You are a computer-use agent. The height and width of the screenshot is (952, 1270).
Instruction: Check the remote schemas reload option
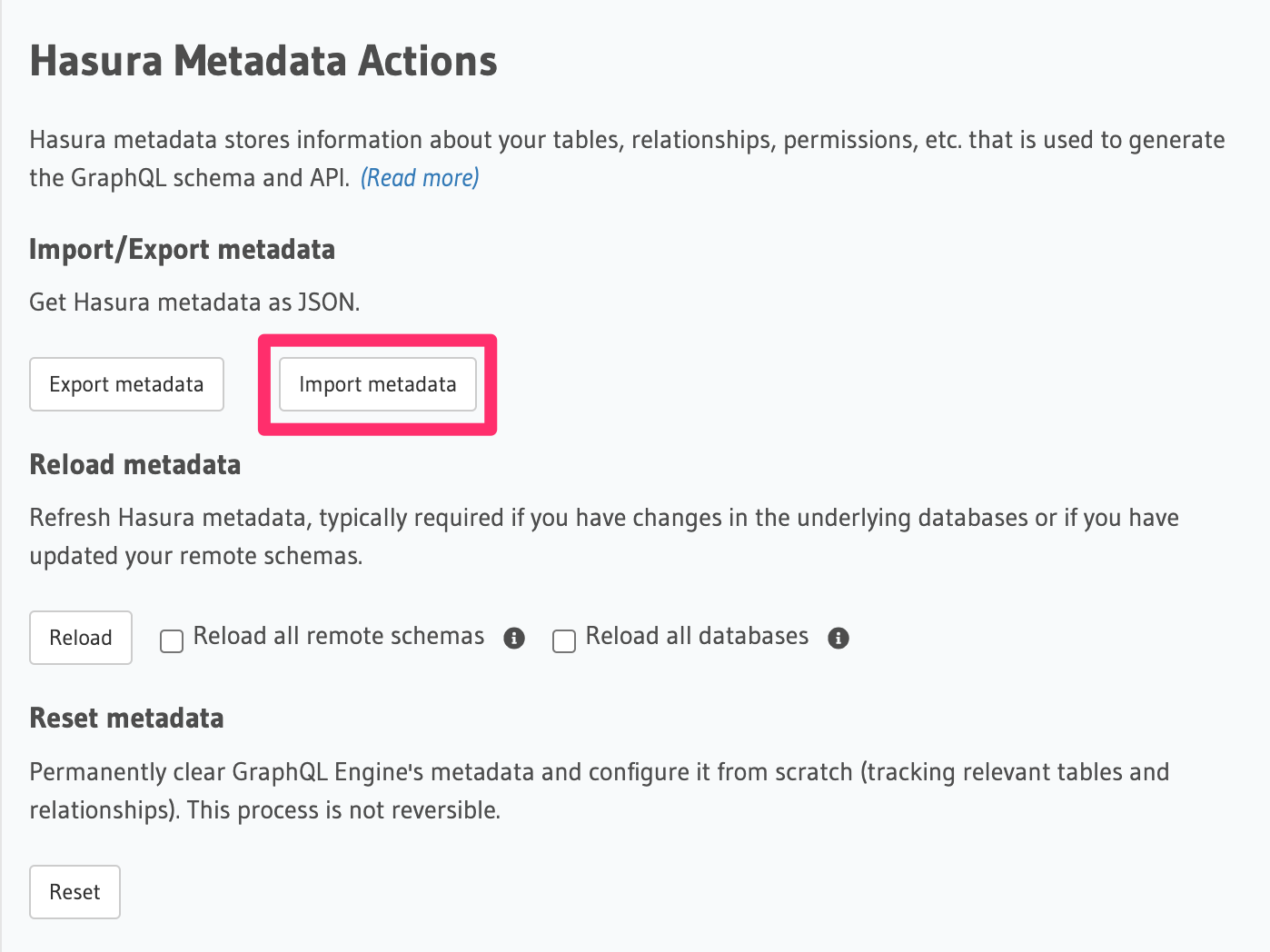tap(172, 640)
